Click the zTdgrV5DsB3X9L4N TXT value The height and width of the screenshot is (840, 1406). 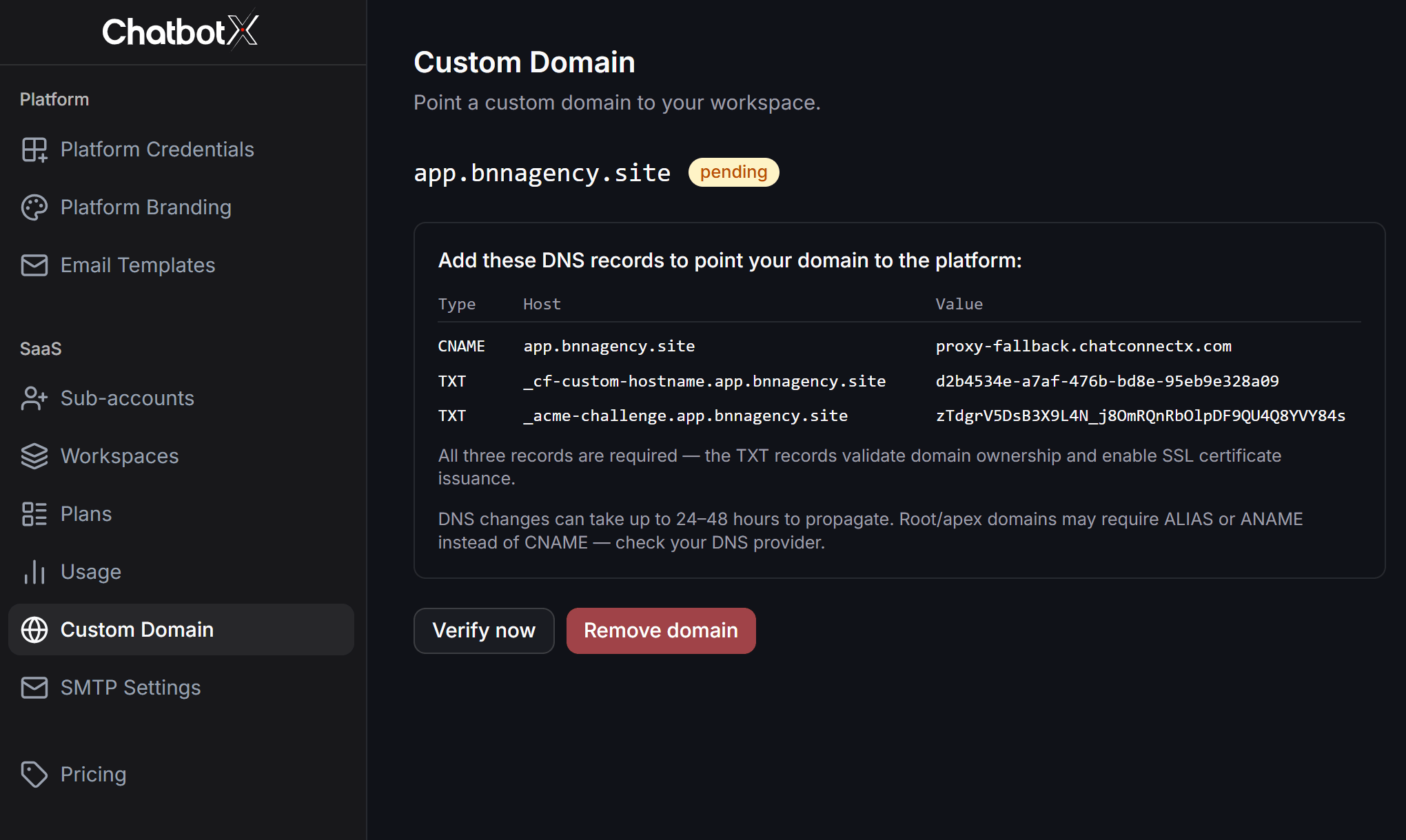coord(1141,416)
